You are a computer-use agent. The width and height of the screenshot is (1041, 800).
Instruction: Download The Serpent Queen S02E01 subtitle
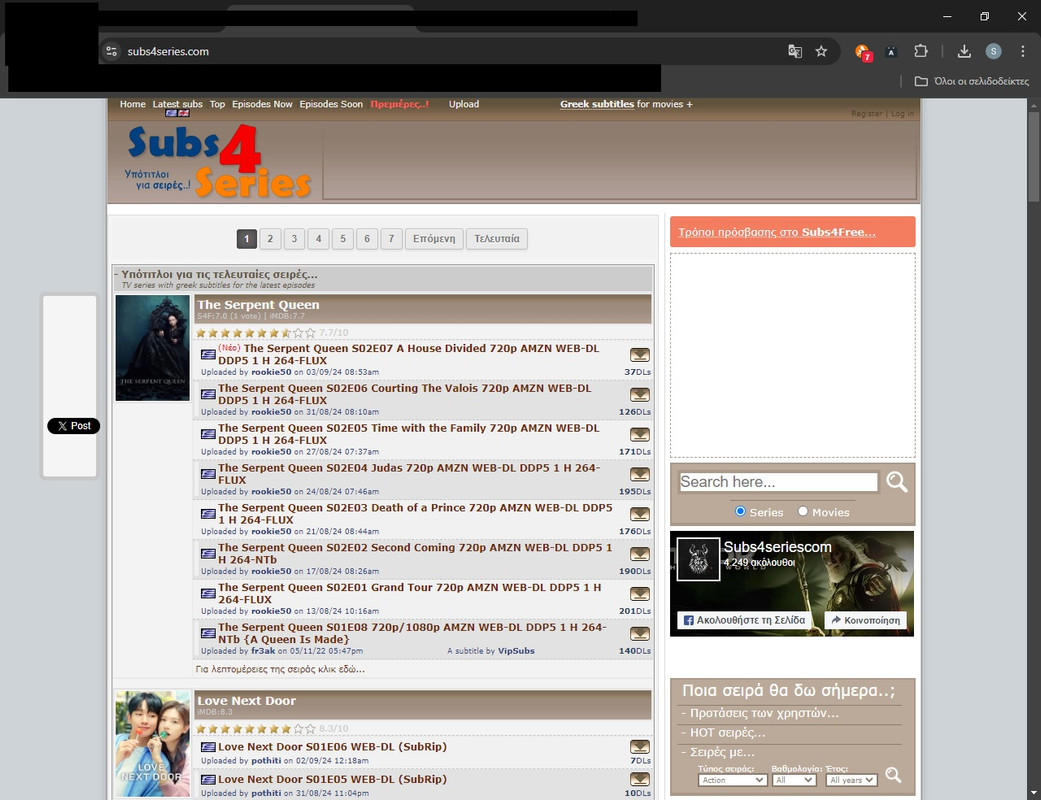pos(639,594)
